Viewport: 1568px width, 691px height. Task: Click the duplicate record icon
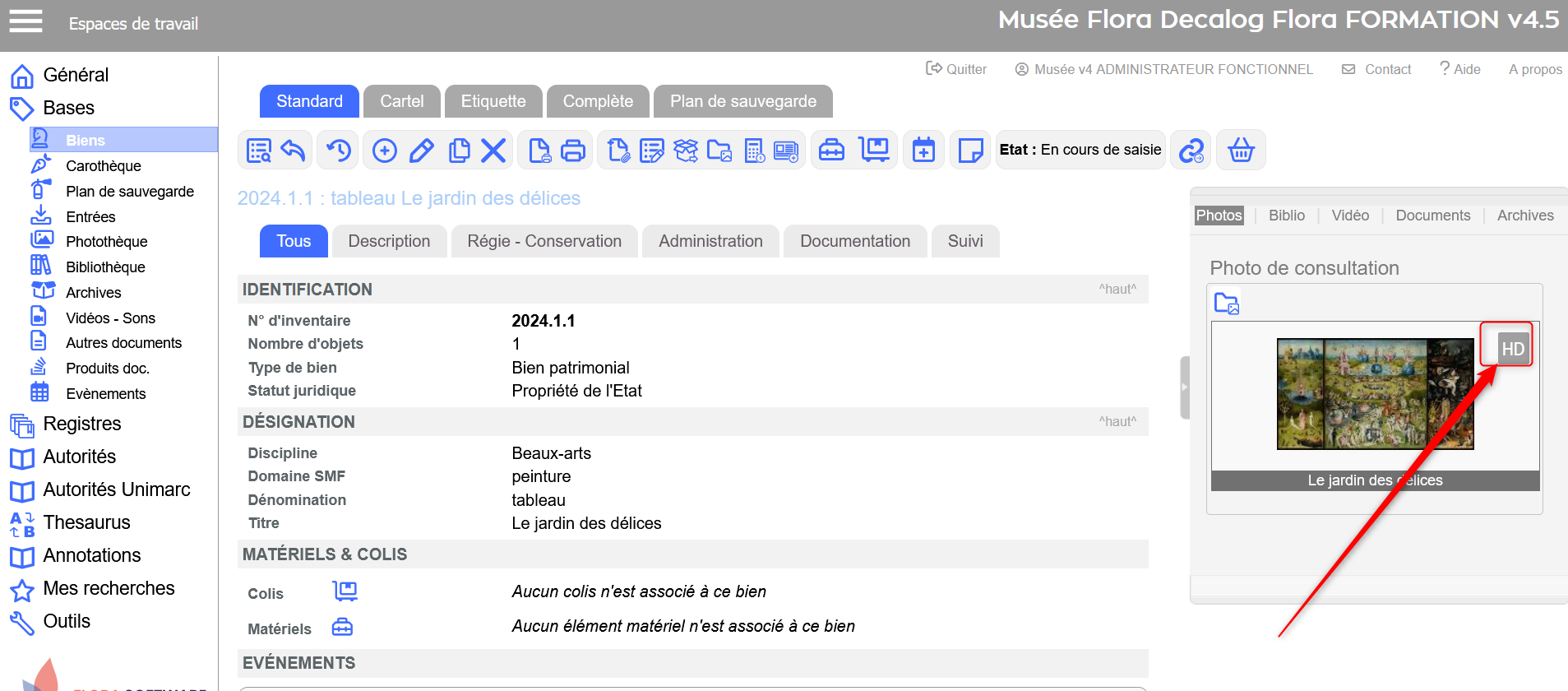pos(459,150)
